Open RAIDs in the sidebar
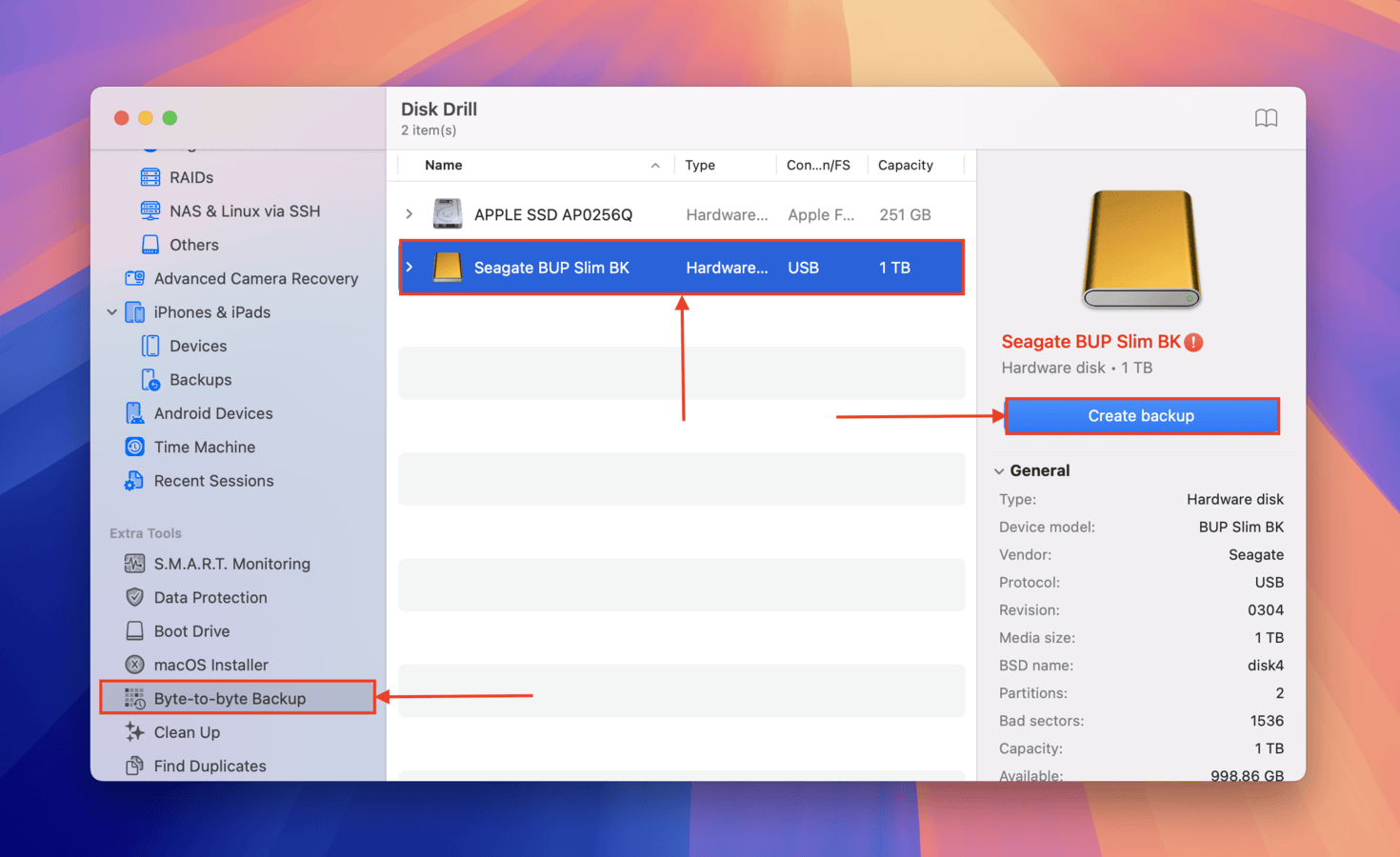Viewport: 1400px width, 857px height. [191, 177]
